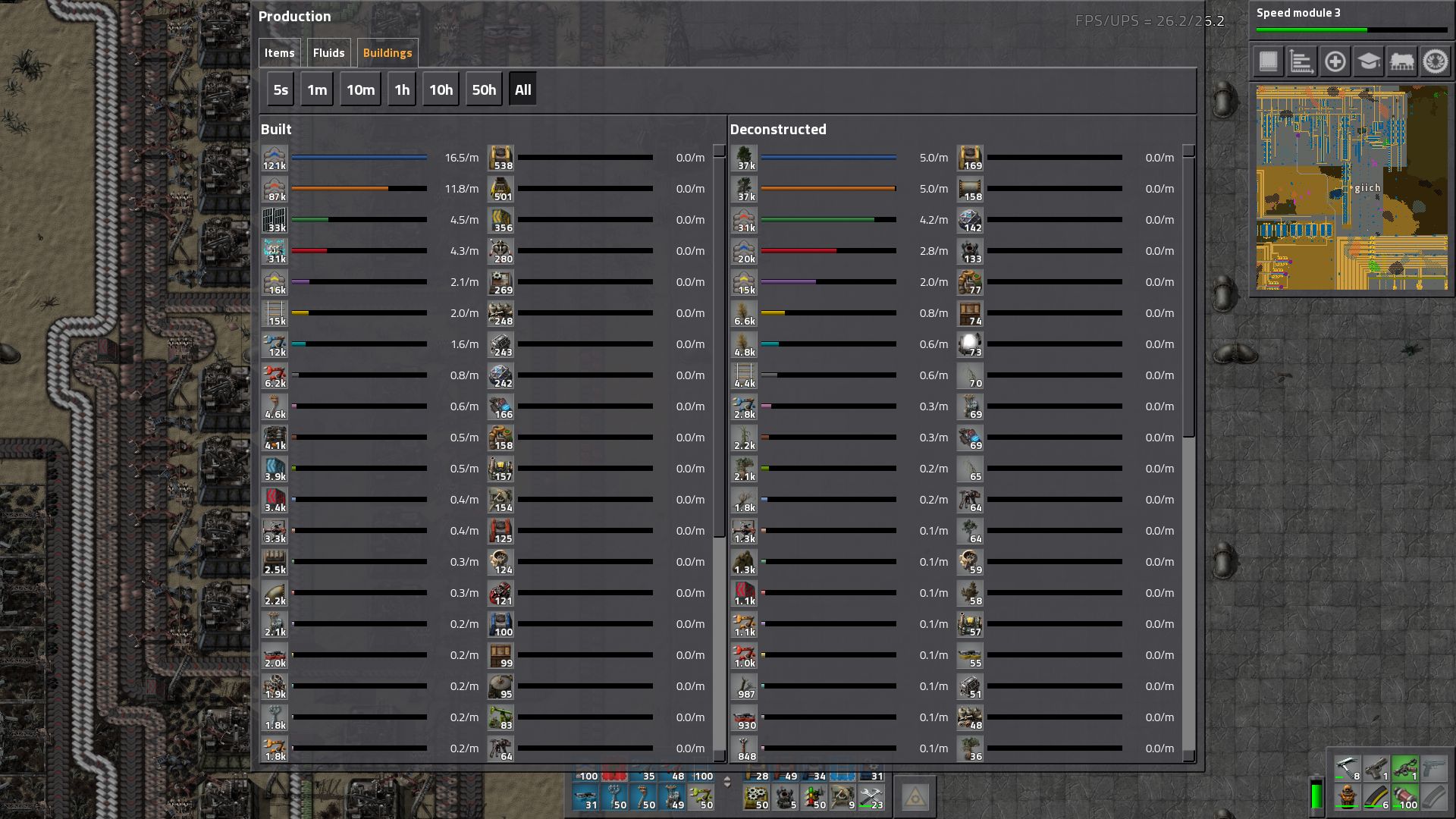
Task: Open the train overview locomotive button
Action: pyautogui.click(x=1402, y=61)
